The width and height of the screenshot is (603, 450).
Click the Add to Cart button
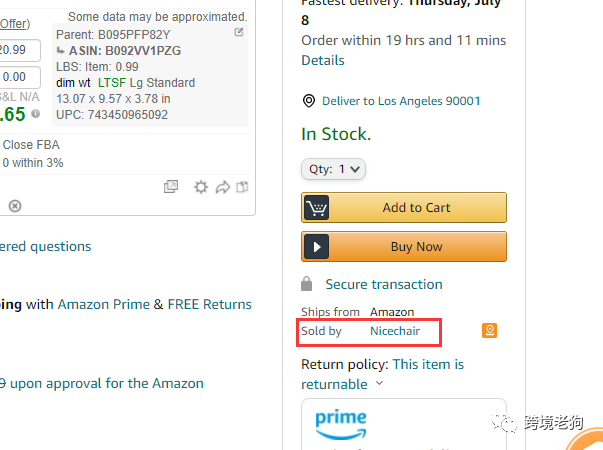pos(404,207)
